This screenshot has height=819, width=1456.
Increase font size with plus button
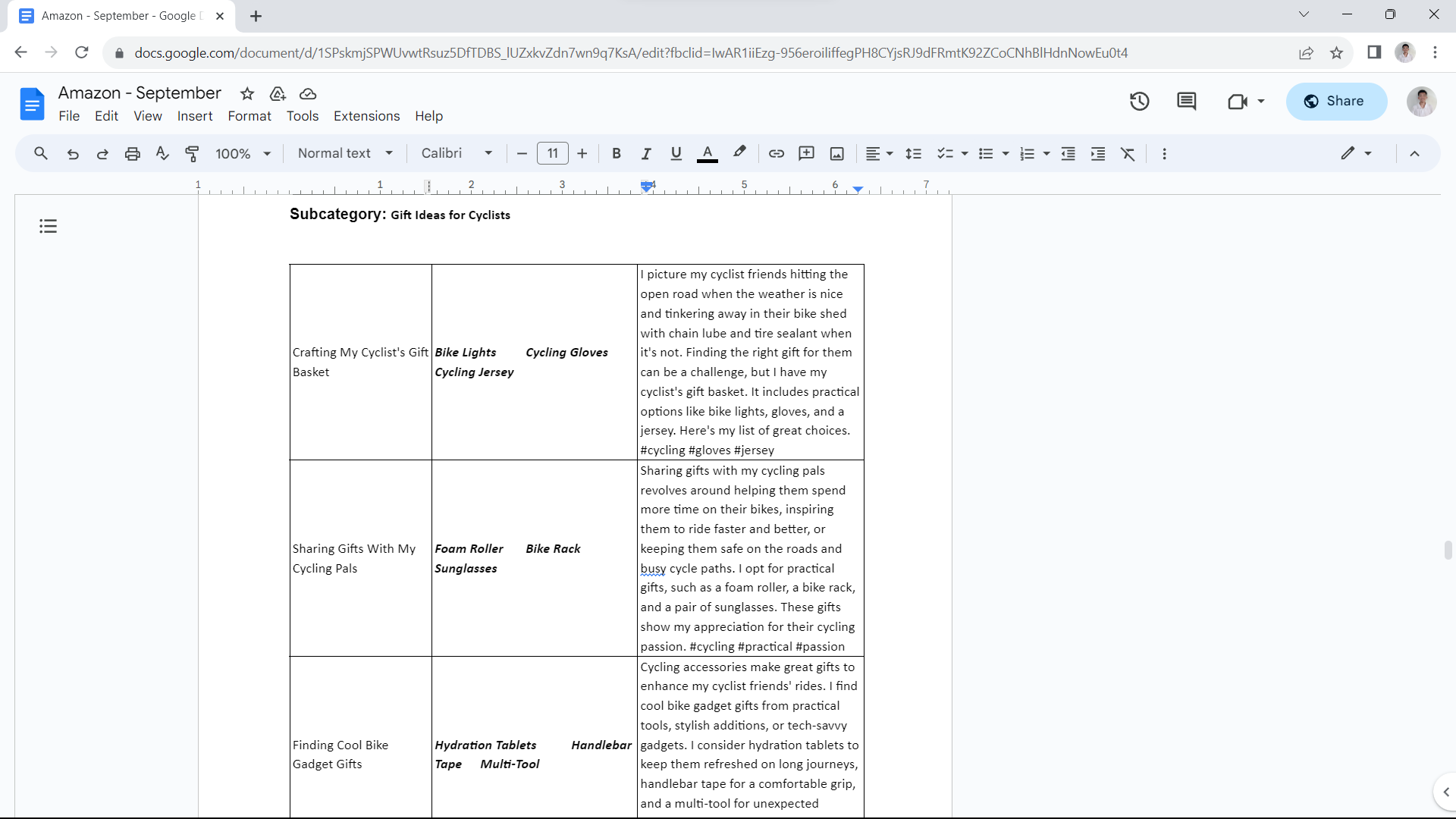pos(582,153)
